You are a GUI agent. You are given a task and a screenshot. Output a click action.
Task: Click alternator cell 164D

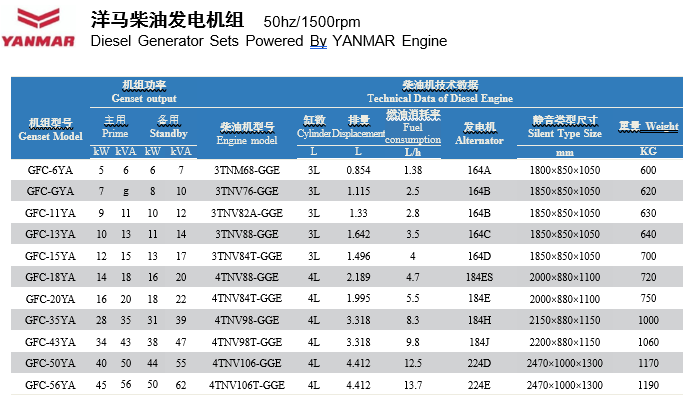479,256
